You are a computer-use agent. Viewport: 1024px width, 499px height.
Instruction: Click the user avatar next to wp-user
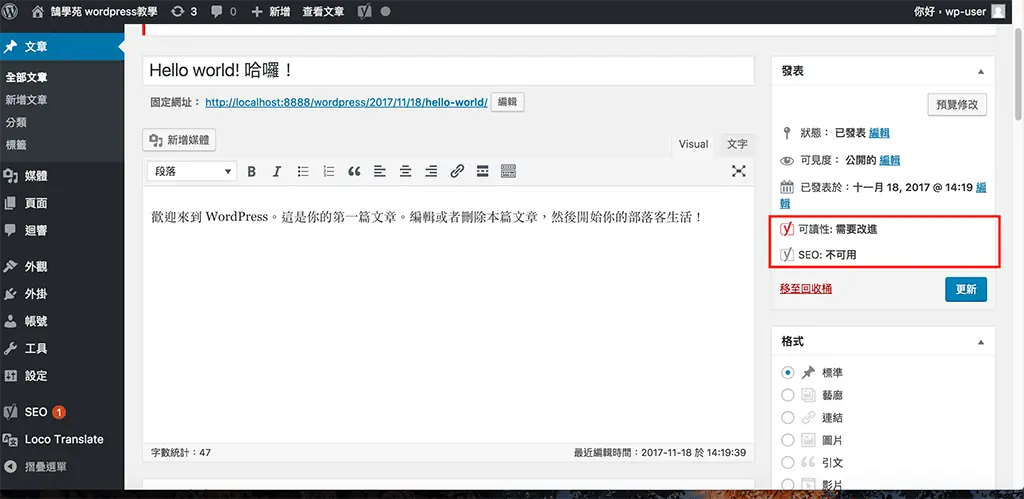coord(998,11)
